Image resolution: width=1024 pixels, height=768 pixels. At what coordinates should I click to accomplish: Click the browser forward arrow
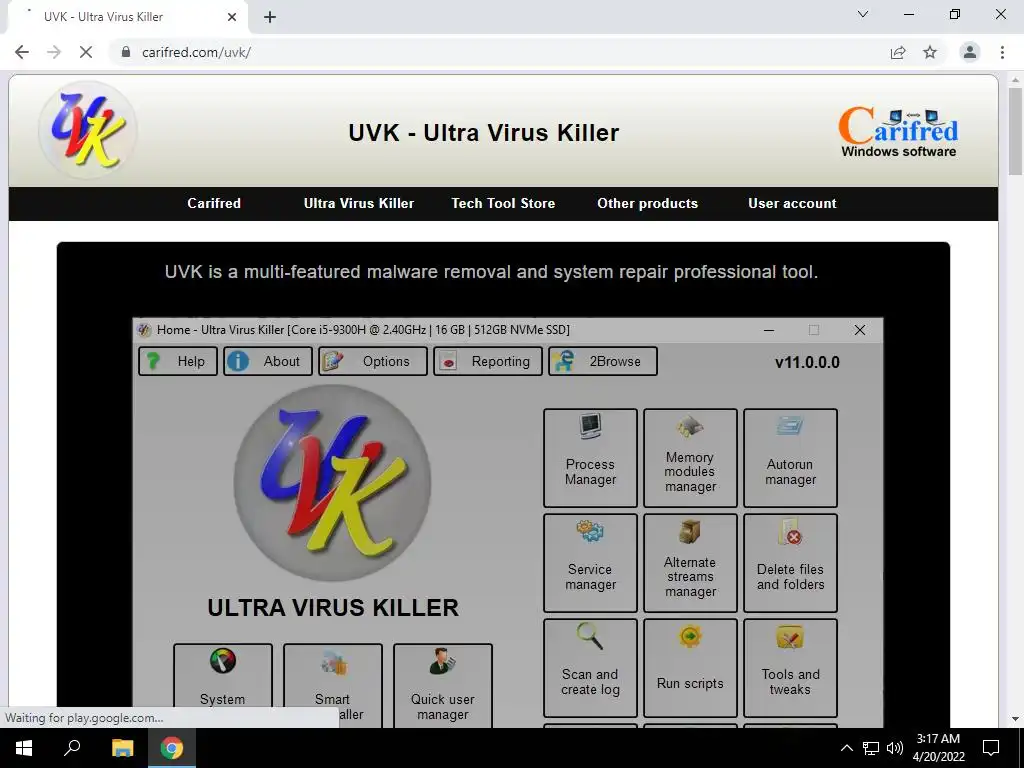pos(54,52)
